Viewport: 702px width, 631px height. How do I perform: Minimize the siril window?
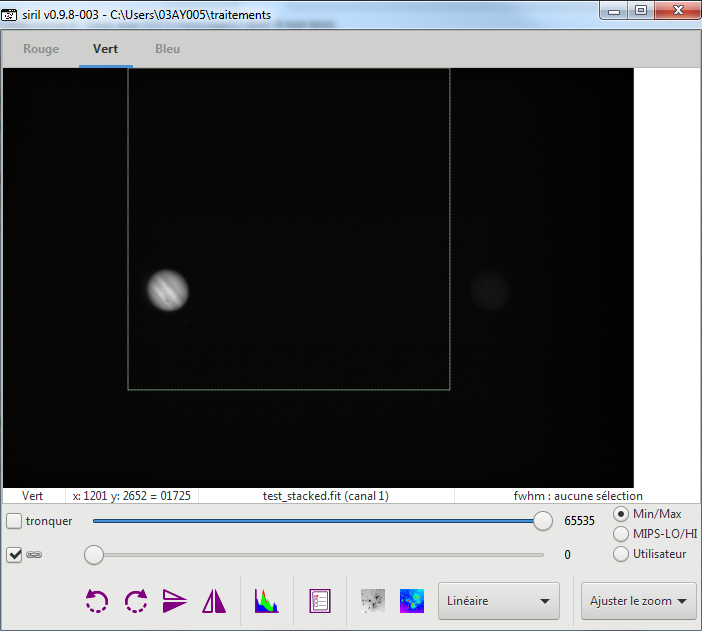point(614,11)
